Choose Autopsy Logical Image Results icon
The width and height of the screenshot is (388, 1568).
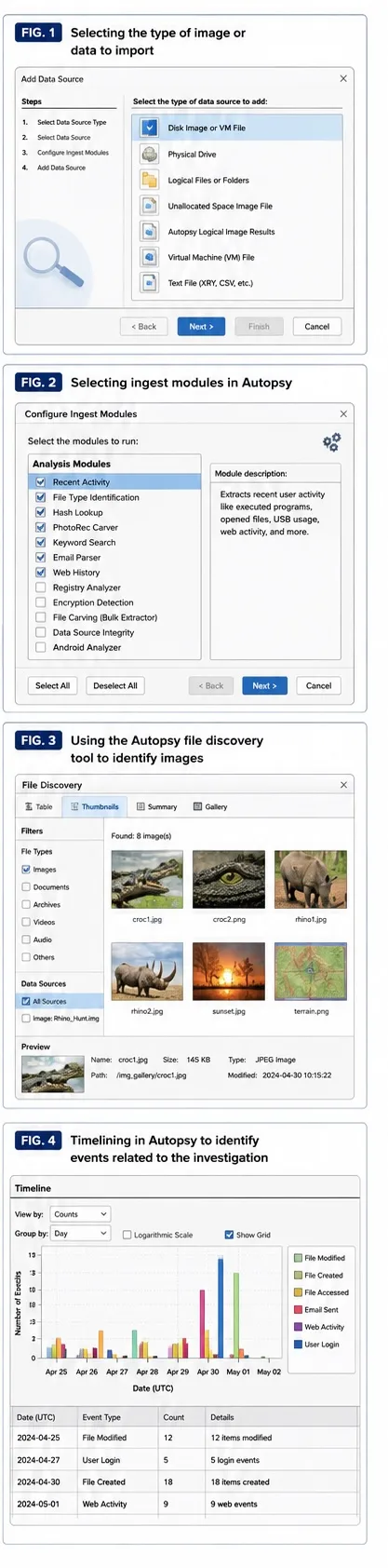[150, 232]
